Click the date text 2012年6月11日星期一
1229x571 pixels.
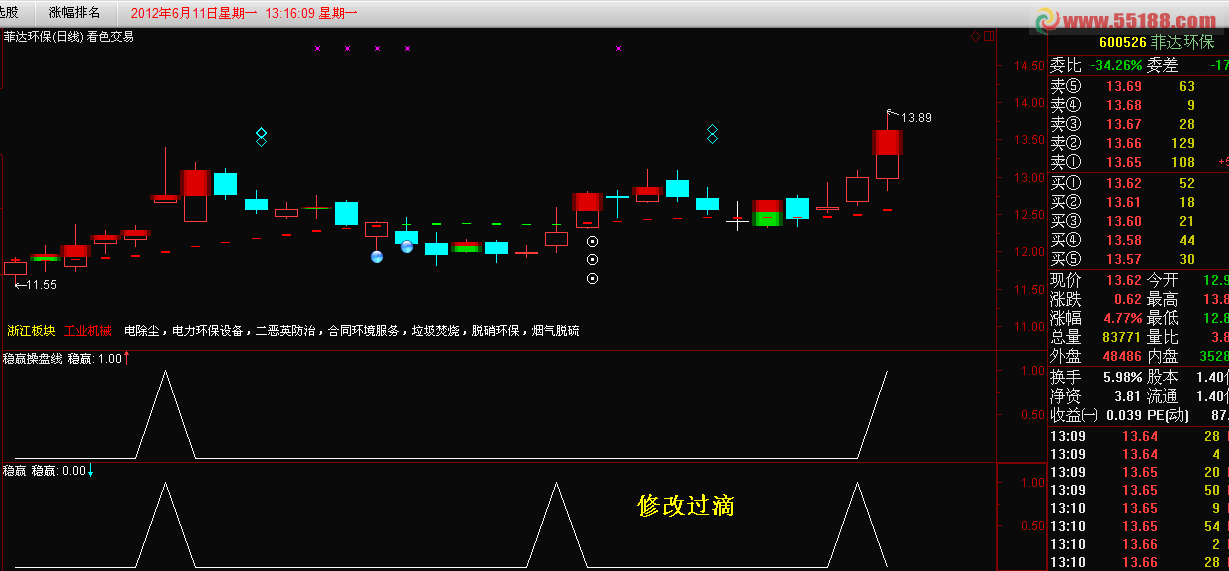pos(194,14)
